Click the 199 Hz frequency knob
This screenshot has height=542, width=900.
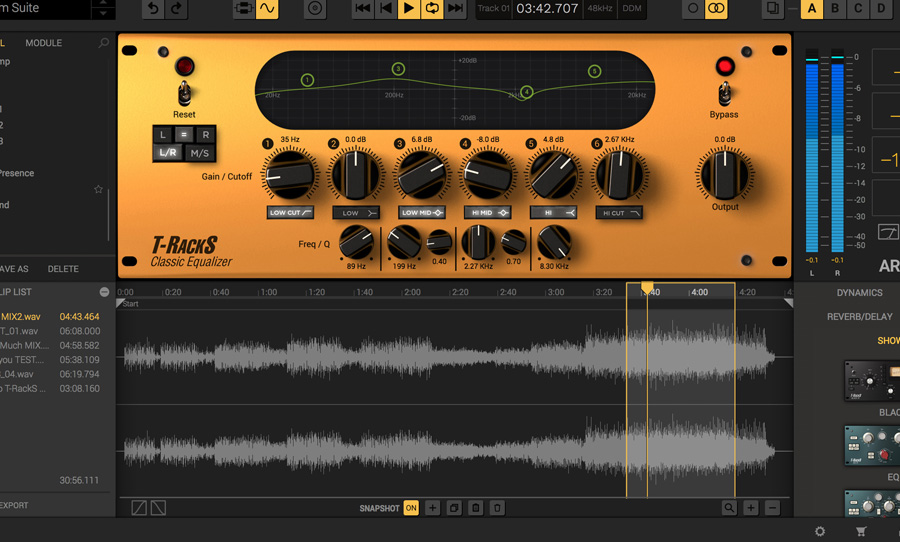(404, 242)
